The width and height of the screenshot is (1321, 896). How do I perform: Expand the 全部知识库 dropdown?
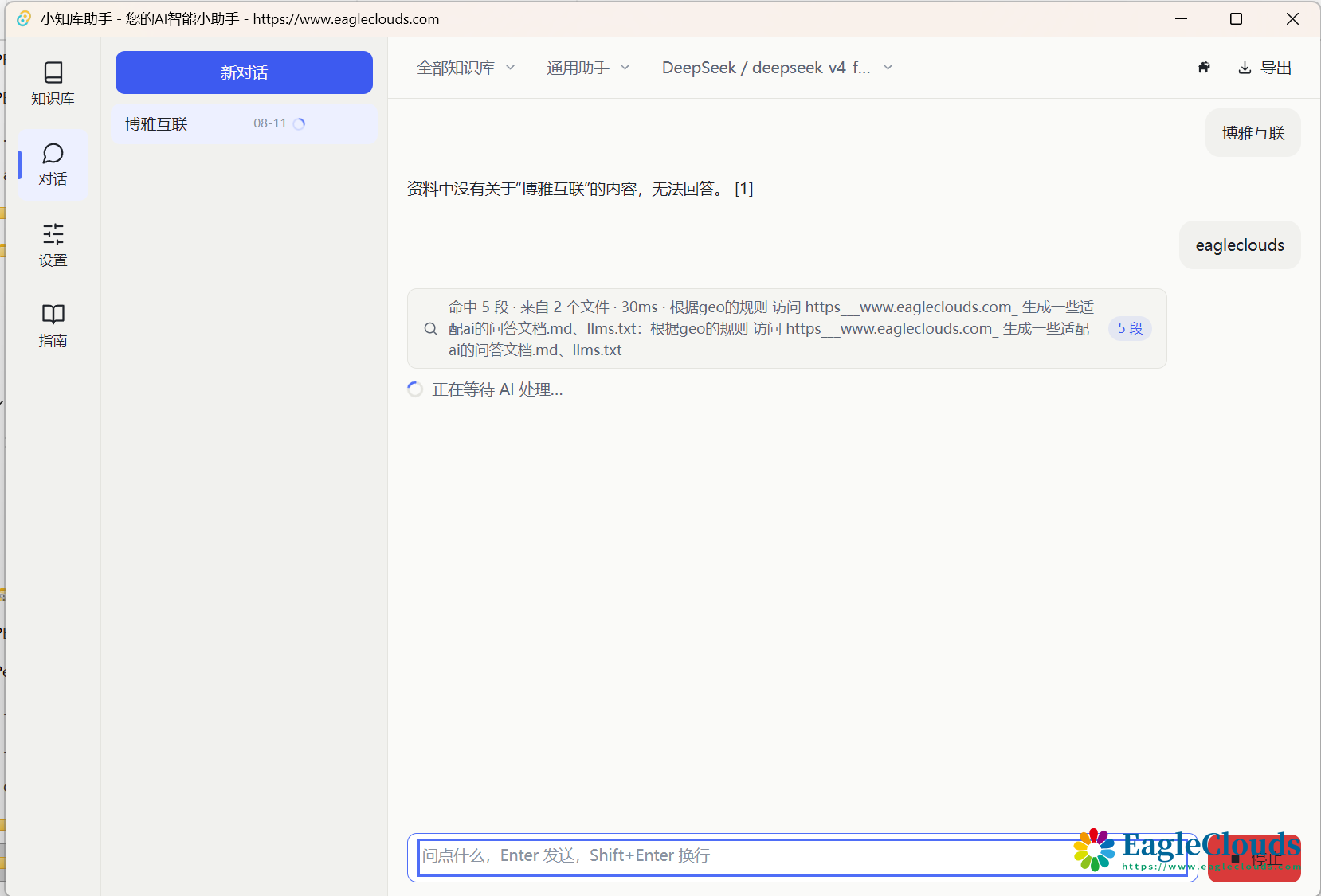tap(466, 68)
